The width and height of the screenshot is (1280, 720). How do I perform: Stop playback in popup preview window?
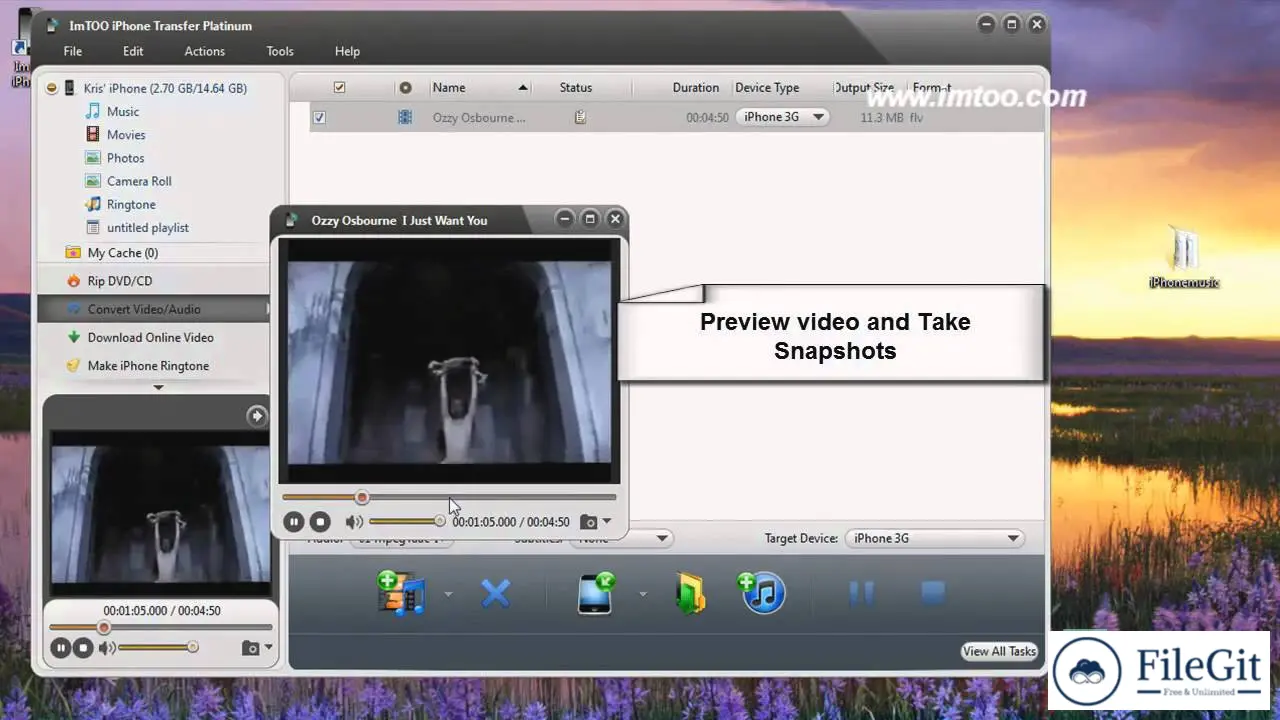tap(319, 521)
